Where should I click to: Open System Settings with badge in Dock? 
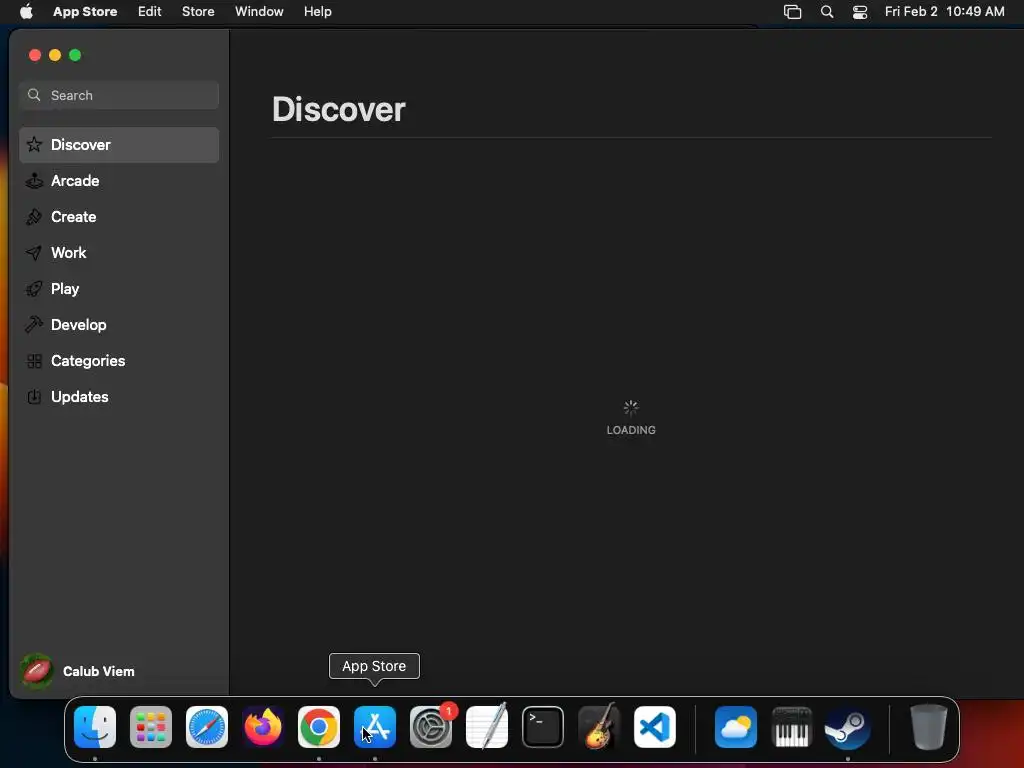coord(431,727)
